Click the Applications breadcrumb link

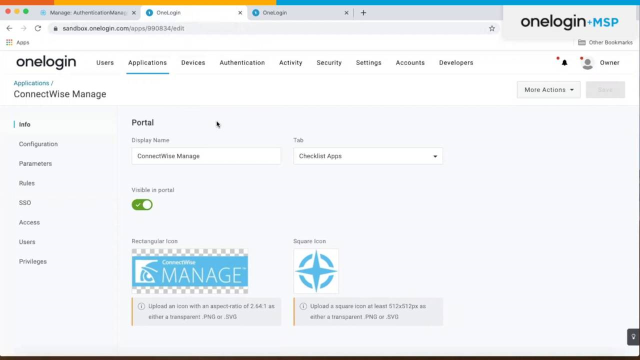tap(31, 83)
